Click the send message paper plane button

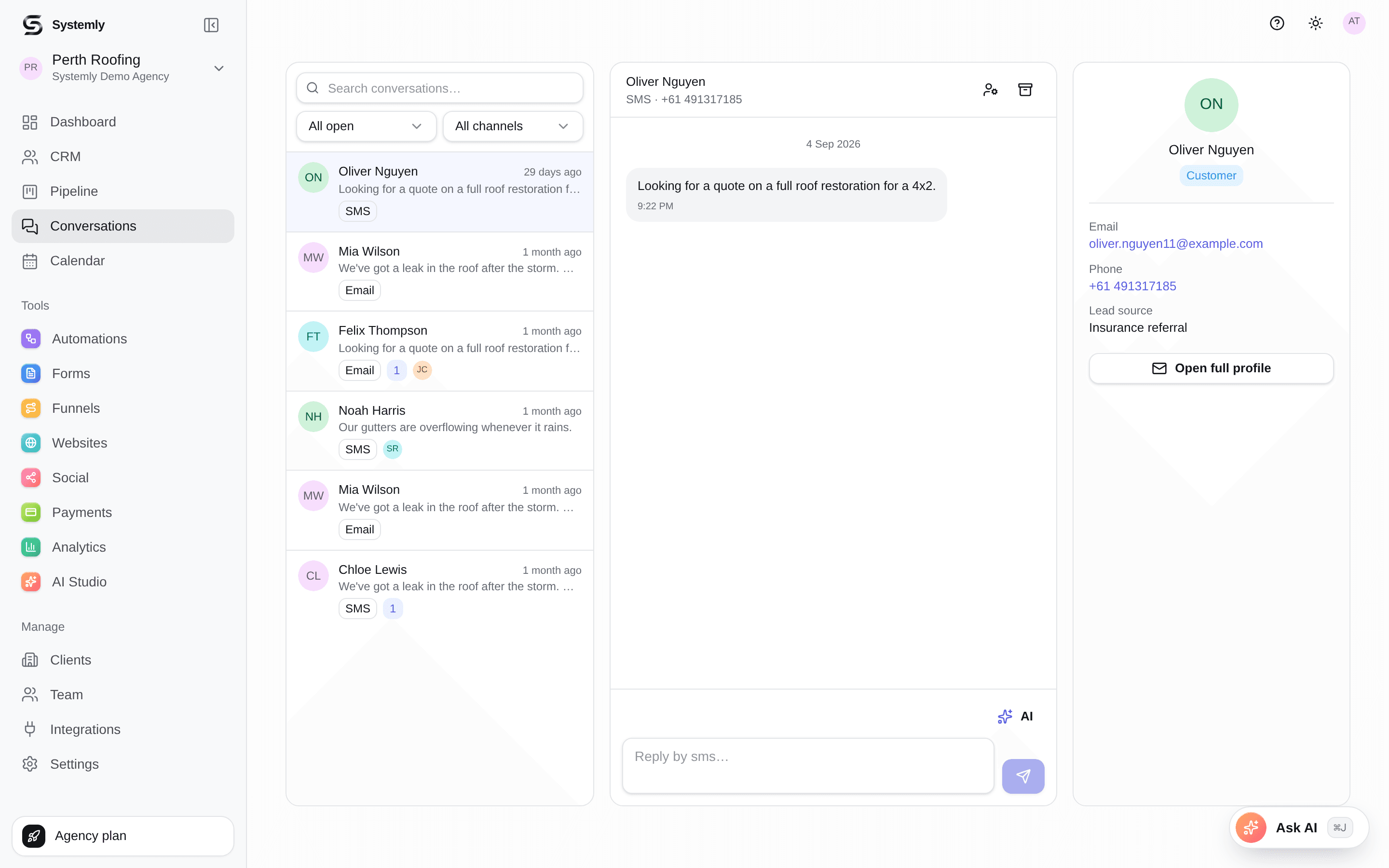[x=1023, y=776]
